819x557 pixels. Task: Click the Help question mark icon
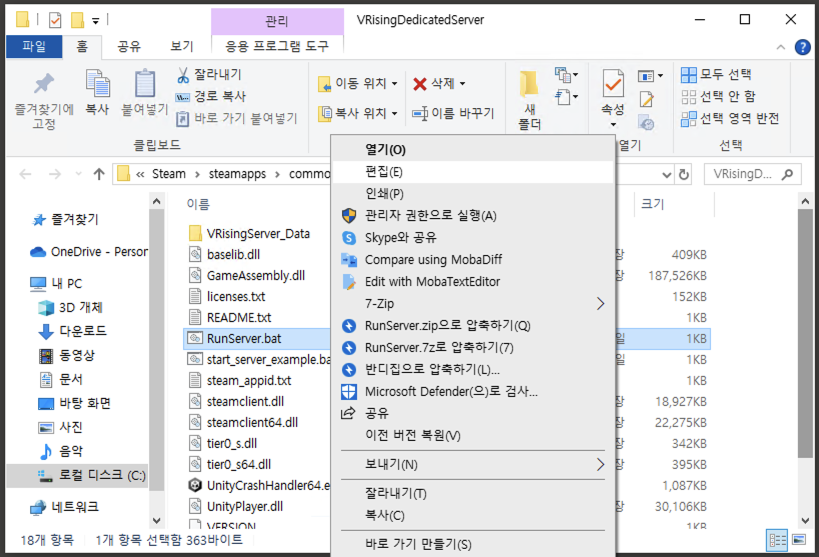pos(802,47)
